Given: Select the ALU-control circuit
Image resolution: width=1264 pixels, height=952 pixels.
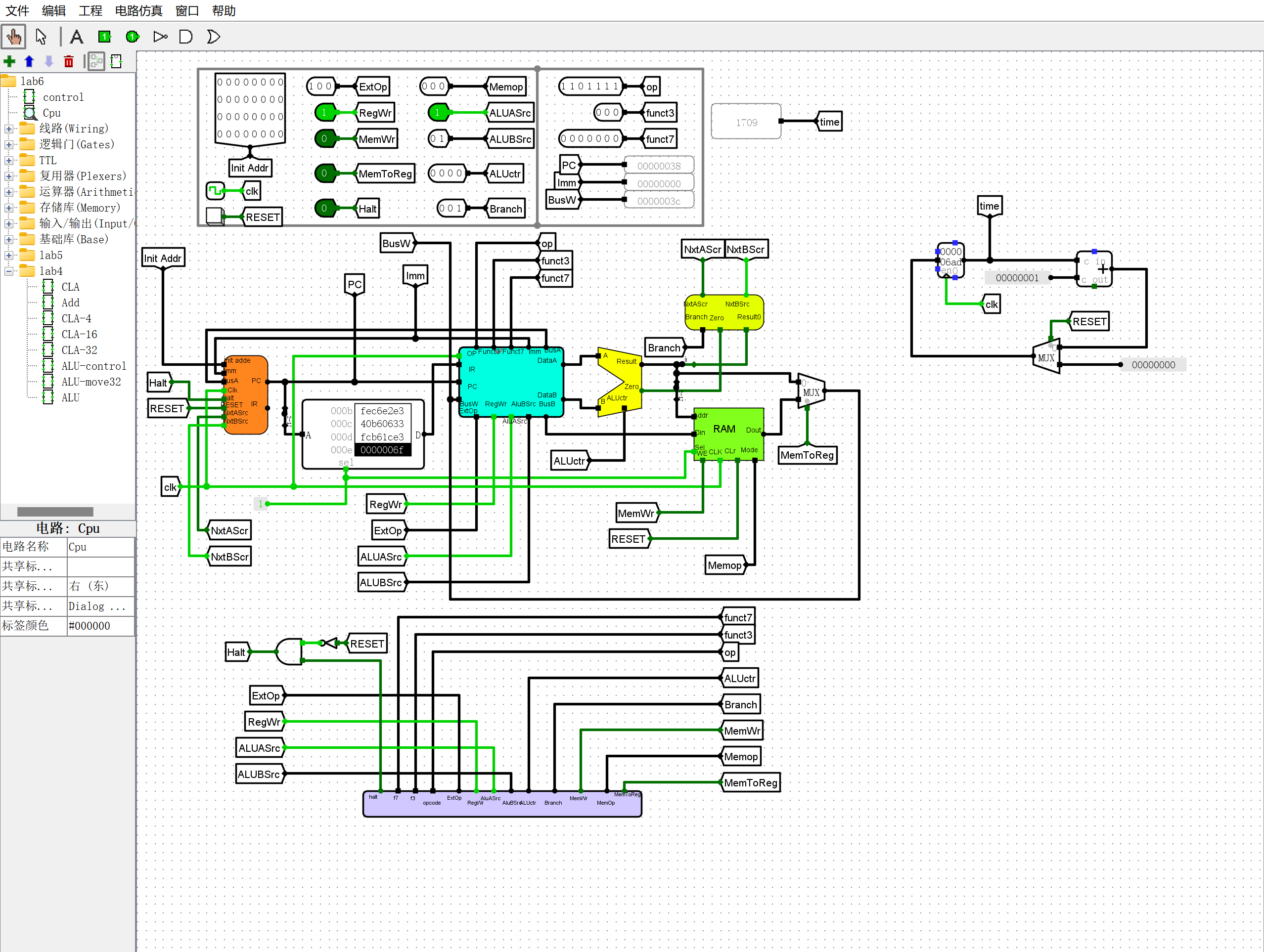Looking at the screenshot, I should point(93,366).
